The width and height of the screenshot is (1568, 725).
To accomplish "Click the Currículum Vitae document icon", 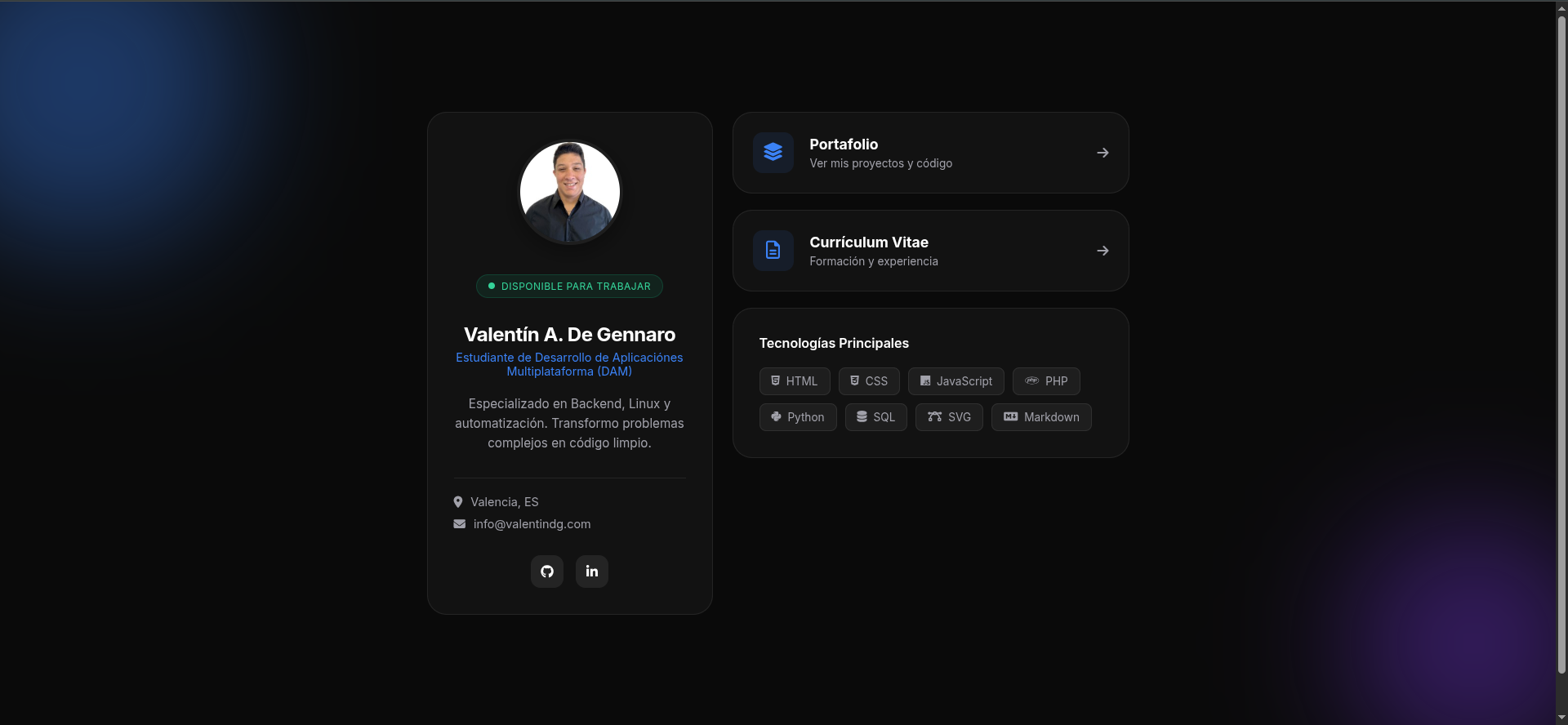I will point(773,251).
